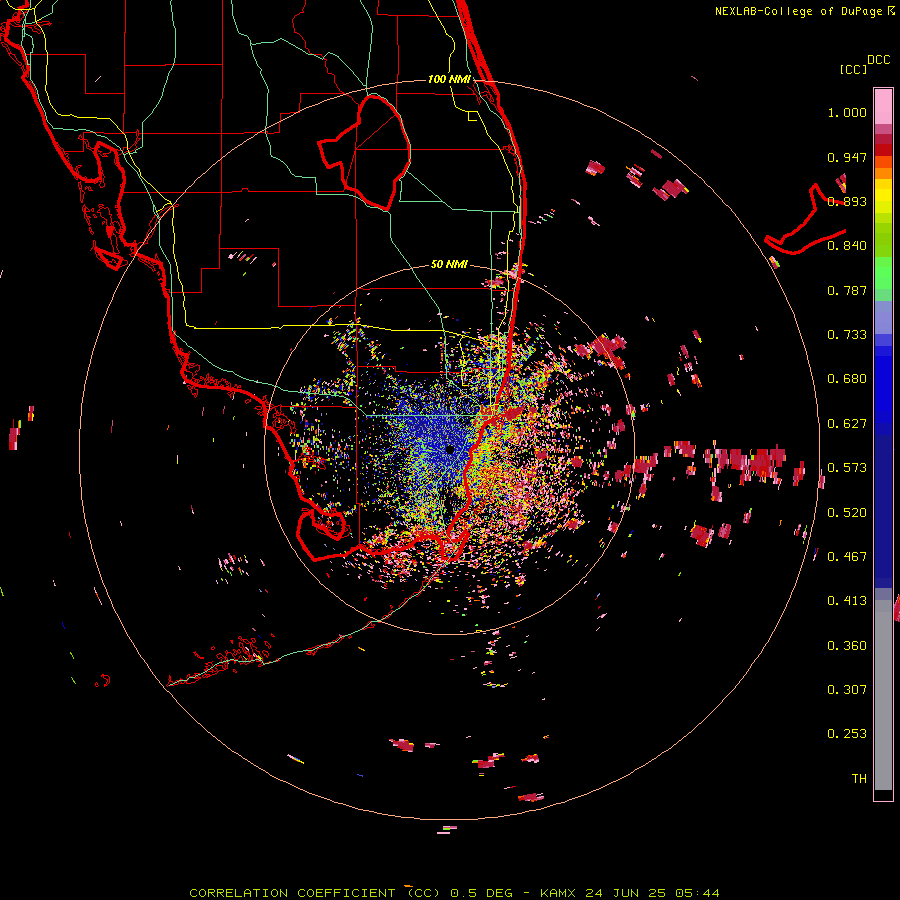Click the 0.467 scale label
This screenshot has height=900, width=900.
click(x=847, y=557)
